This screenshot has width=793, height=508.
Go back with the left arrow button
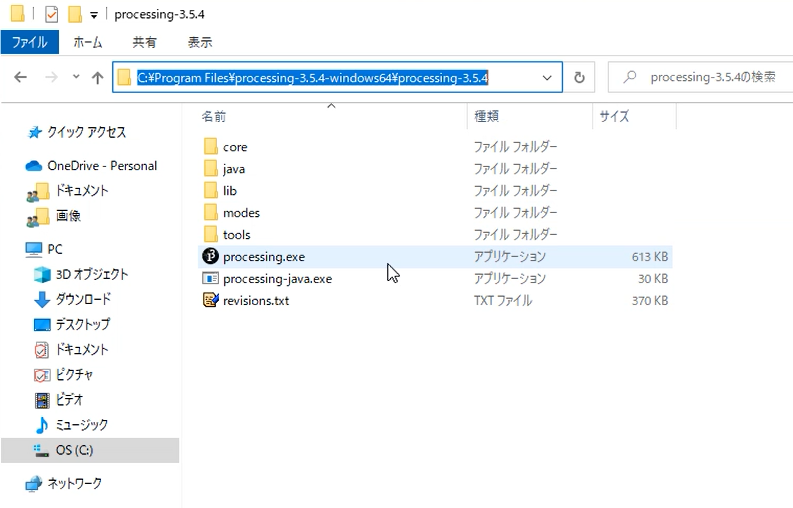[x=21, y=77]
